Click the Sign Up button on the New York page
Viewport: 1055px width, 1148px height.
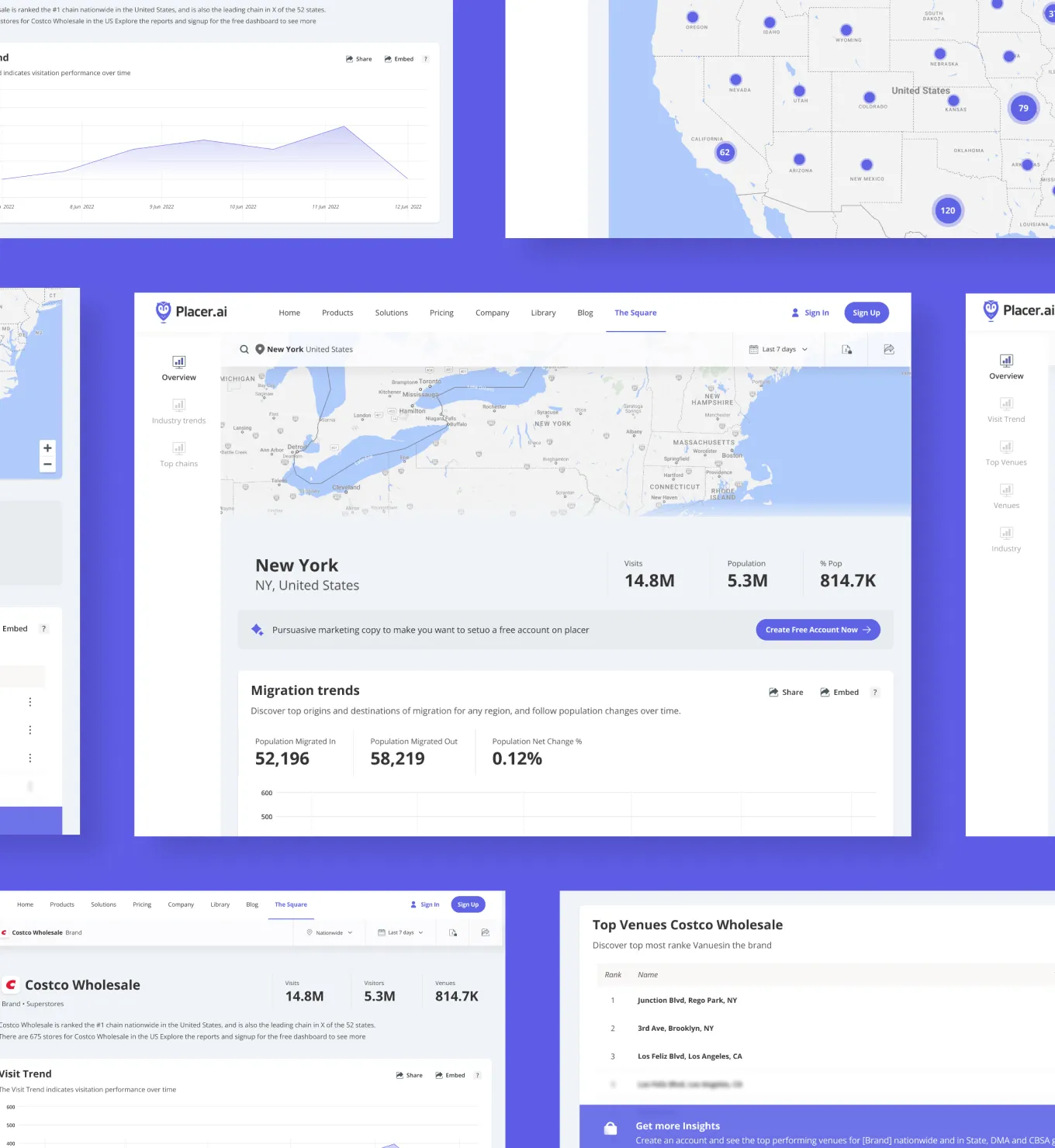pyautogui.click(x=866, y=313)
